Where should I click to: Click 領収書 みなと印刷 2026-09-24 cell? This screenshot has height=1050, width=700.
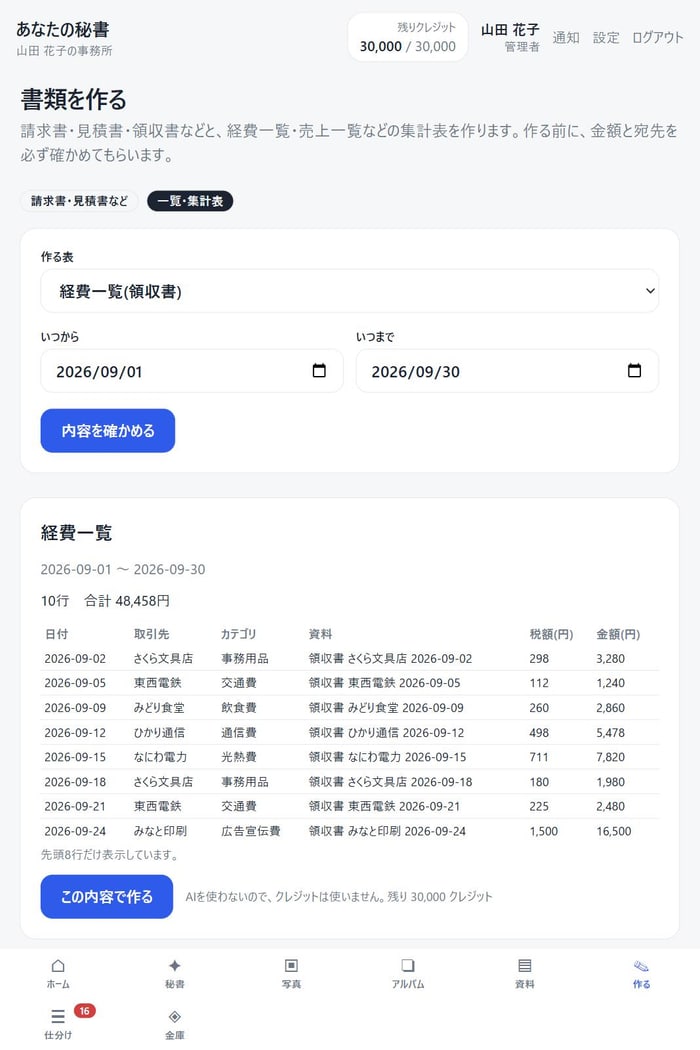(387, 831)
